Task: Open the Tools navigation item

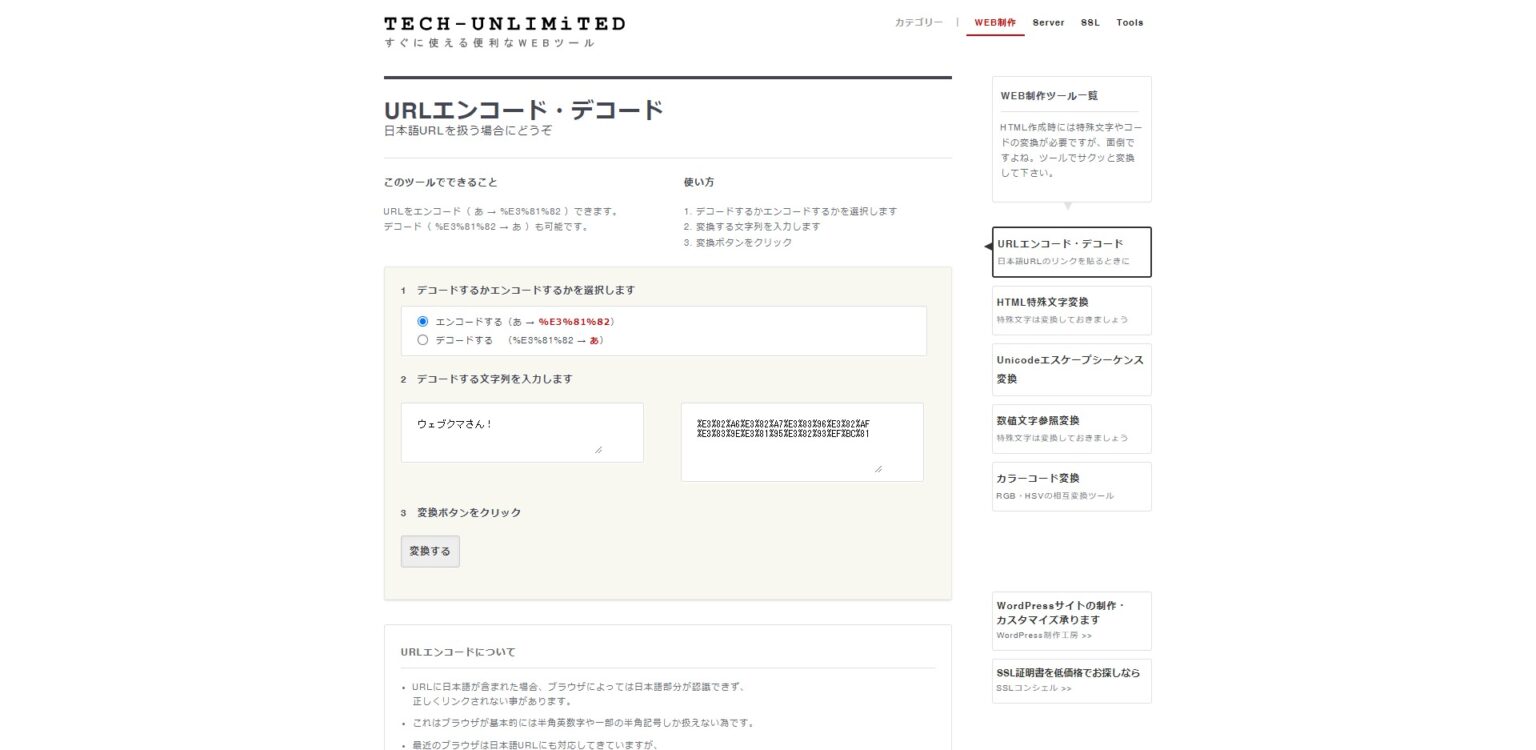Action: point(1129,23)
